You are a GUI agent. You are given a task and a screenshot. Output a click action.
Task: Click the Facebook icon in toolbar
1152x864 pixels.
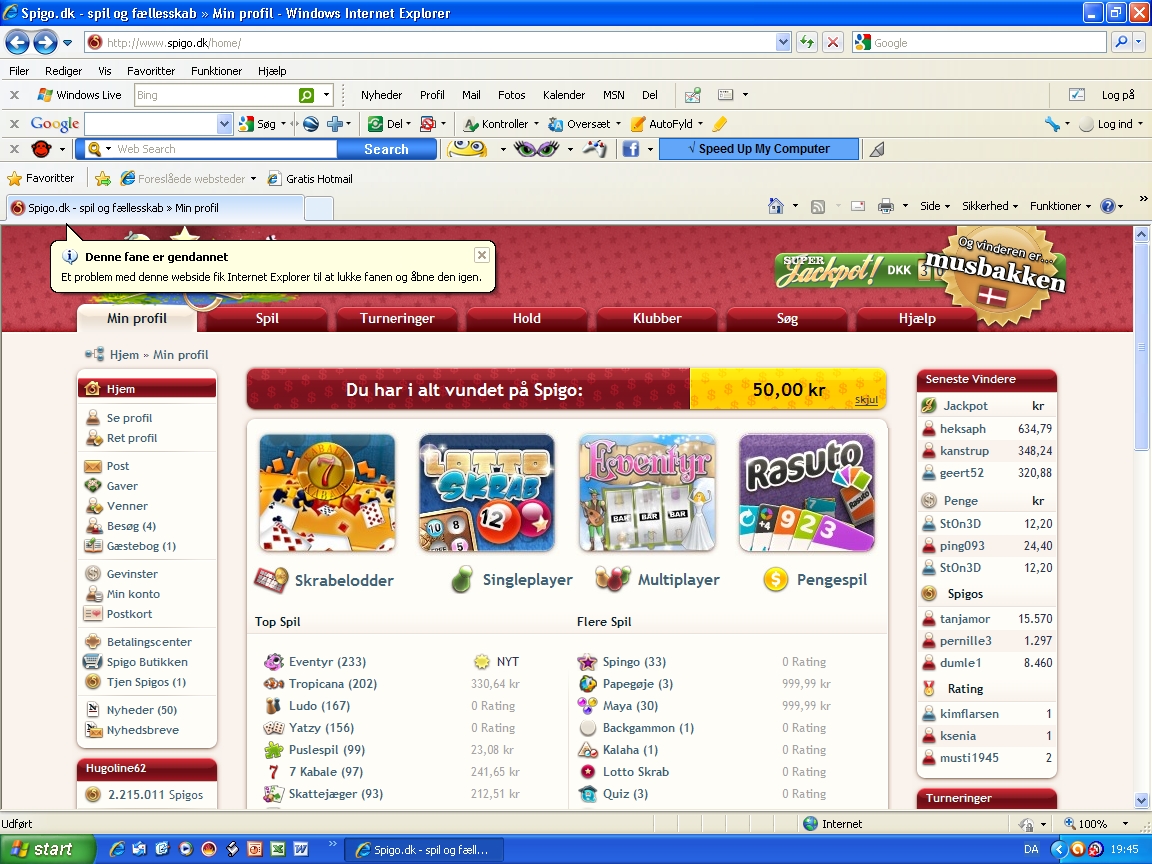click(x=631, y=149)
